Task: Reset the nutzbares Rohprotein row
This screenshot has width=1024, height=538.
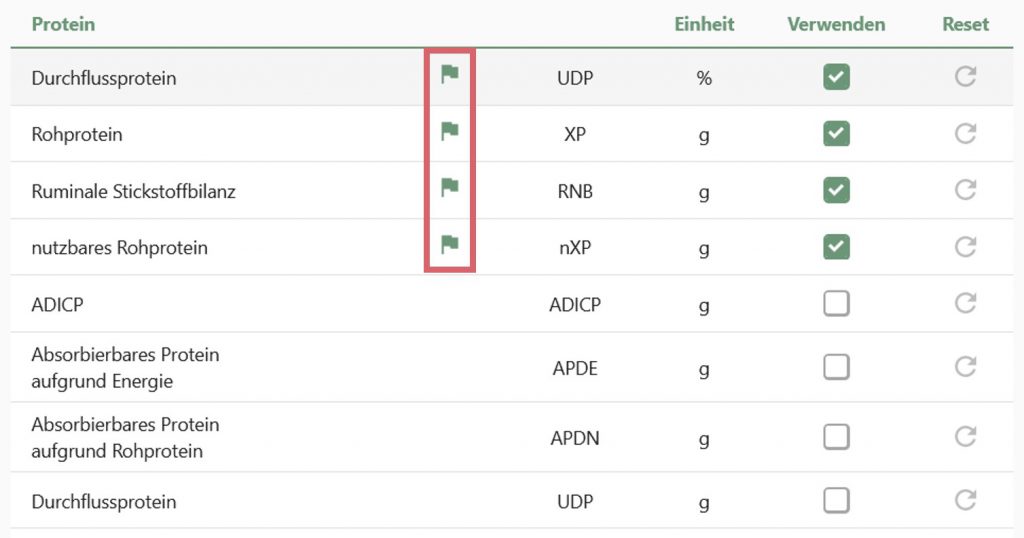Action: click(x=965, y=247)
